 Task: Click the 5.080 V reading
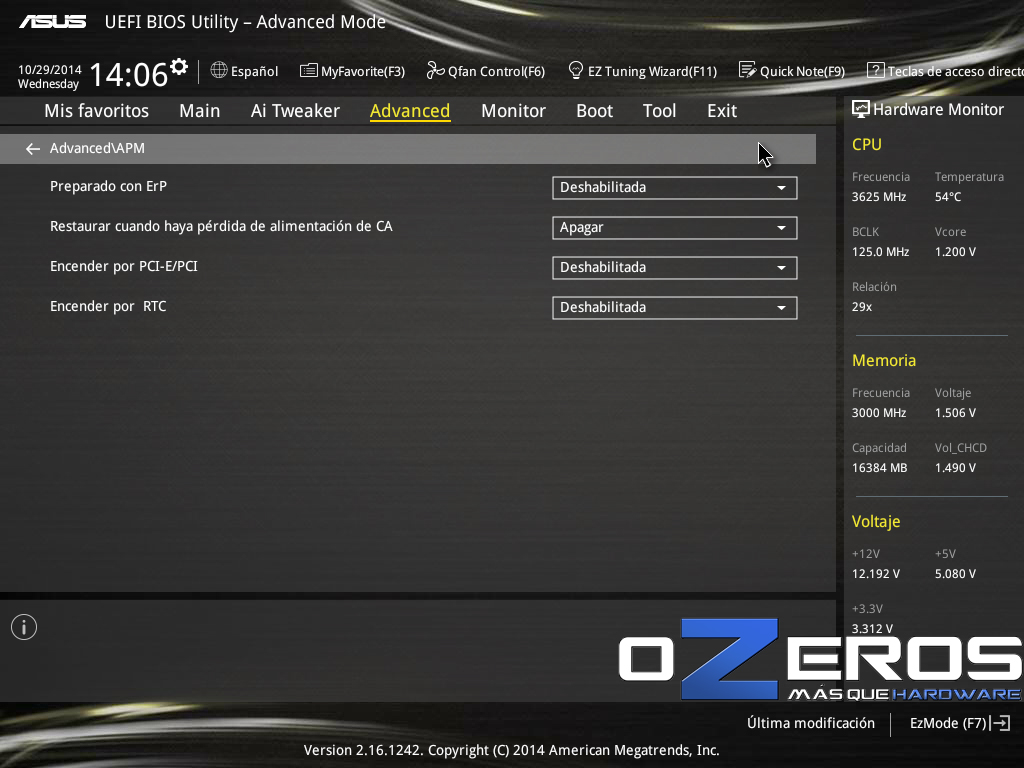click(x=955, y=573)
